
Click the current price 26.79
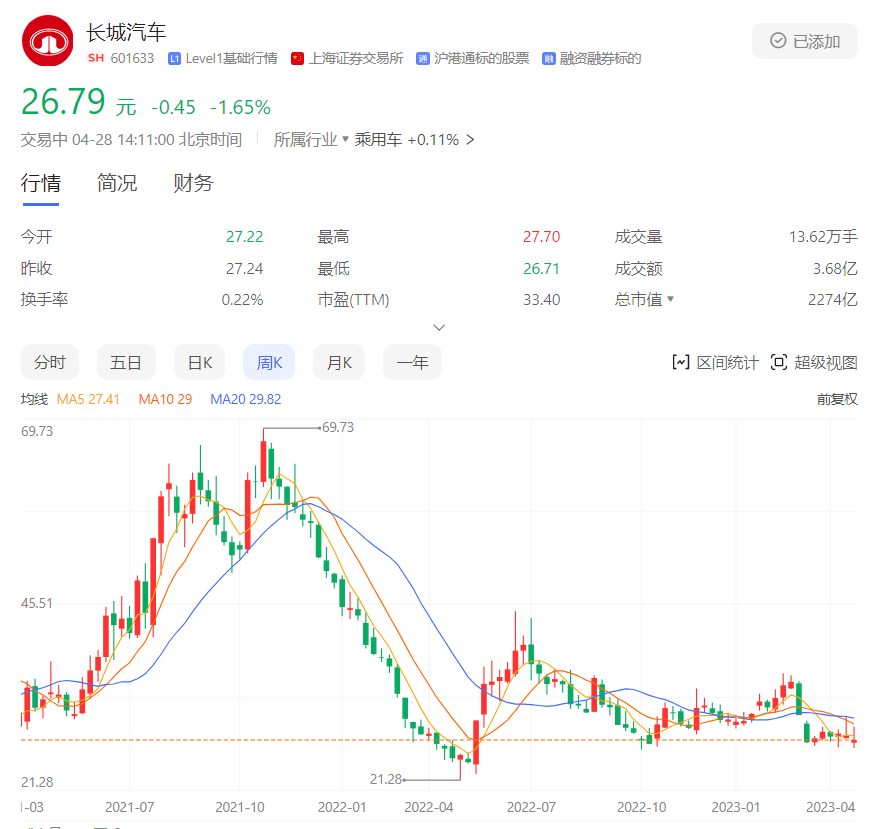click(x=63, y=102)
